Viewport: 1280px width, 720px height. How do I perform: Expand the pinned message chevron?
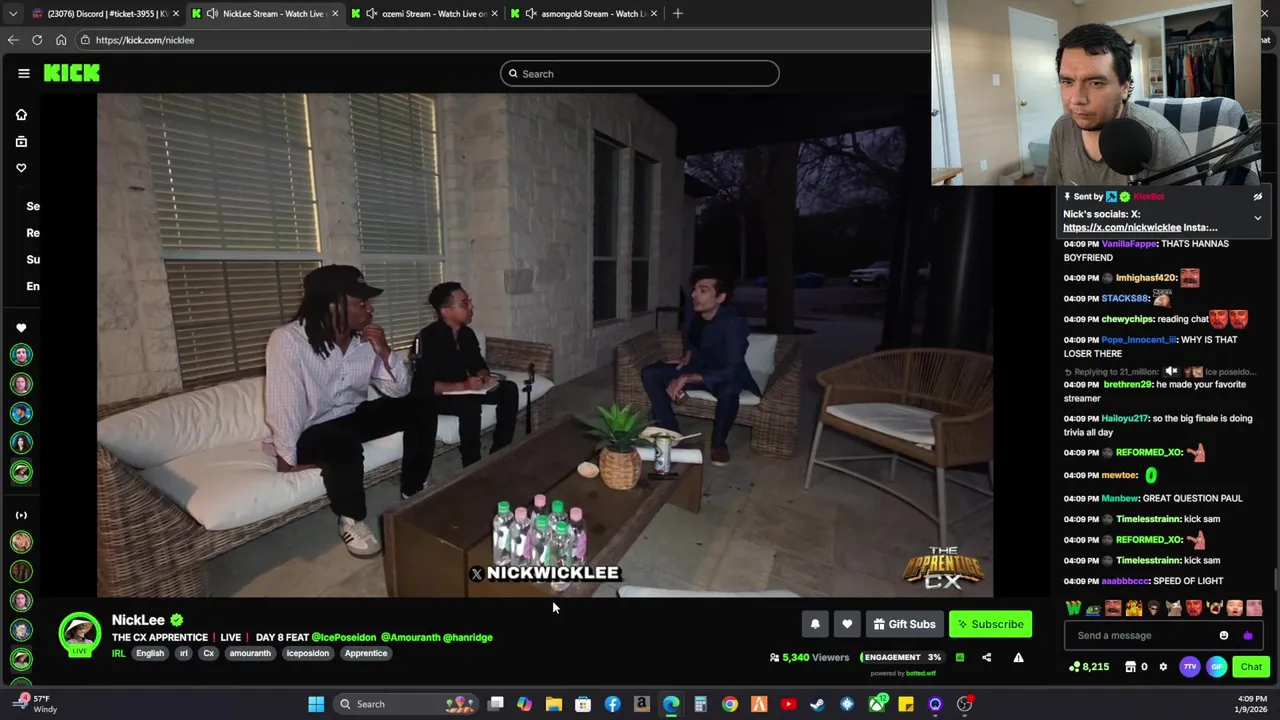click(x=1257, y=218)
